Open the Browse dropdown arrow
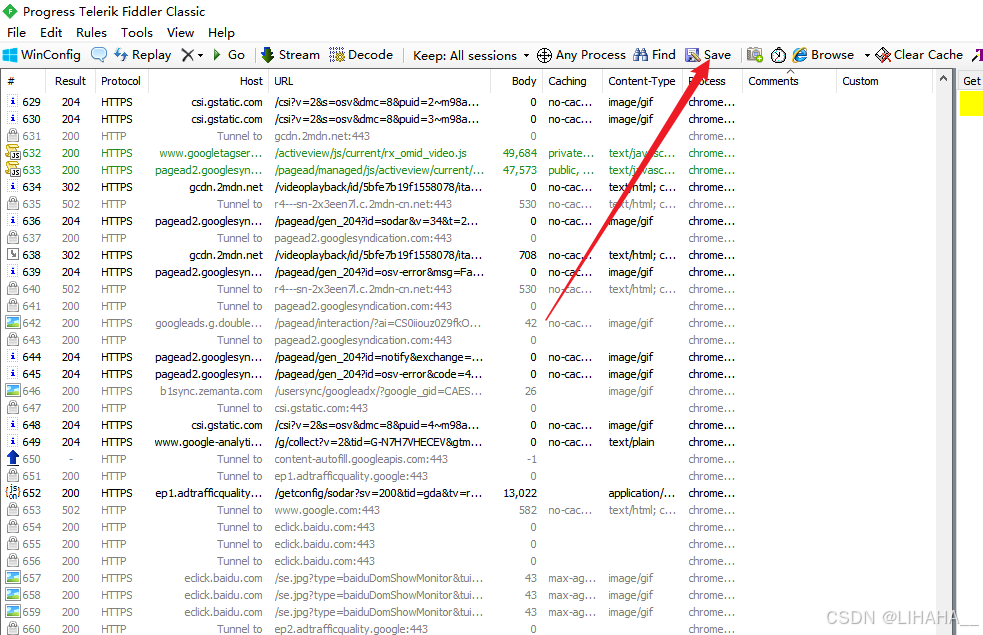 (x=867, y=56)
